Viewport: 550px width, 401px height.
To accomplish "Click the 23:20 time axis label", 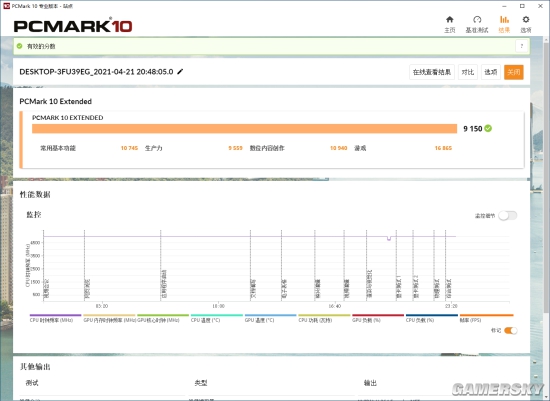I will tap(451, 306).
